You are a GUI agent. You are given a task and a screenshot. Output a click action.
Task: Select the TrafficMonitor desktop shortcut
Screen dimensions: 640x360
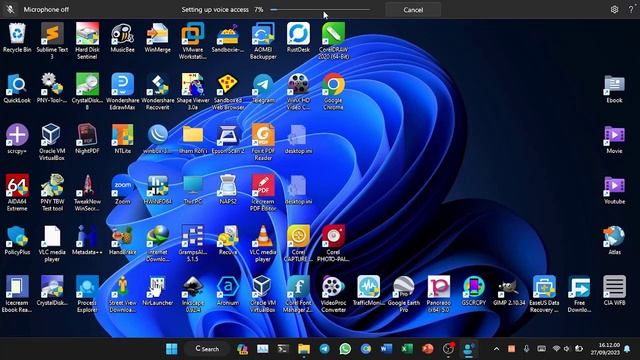(369, 291)
